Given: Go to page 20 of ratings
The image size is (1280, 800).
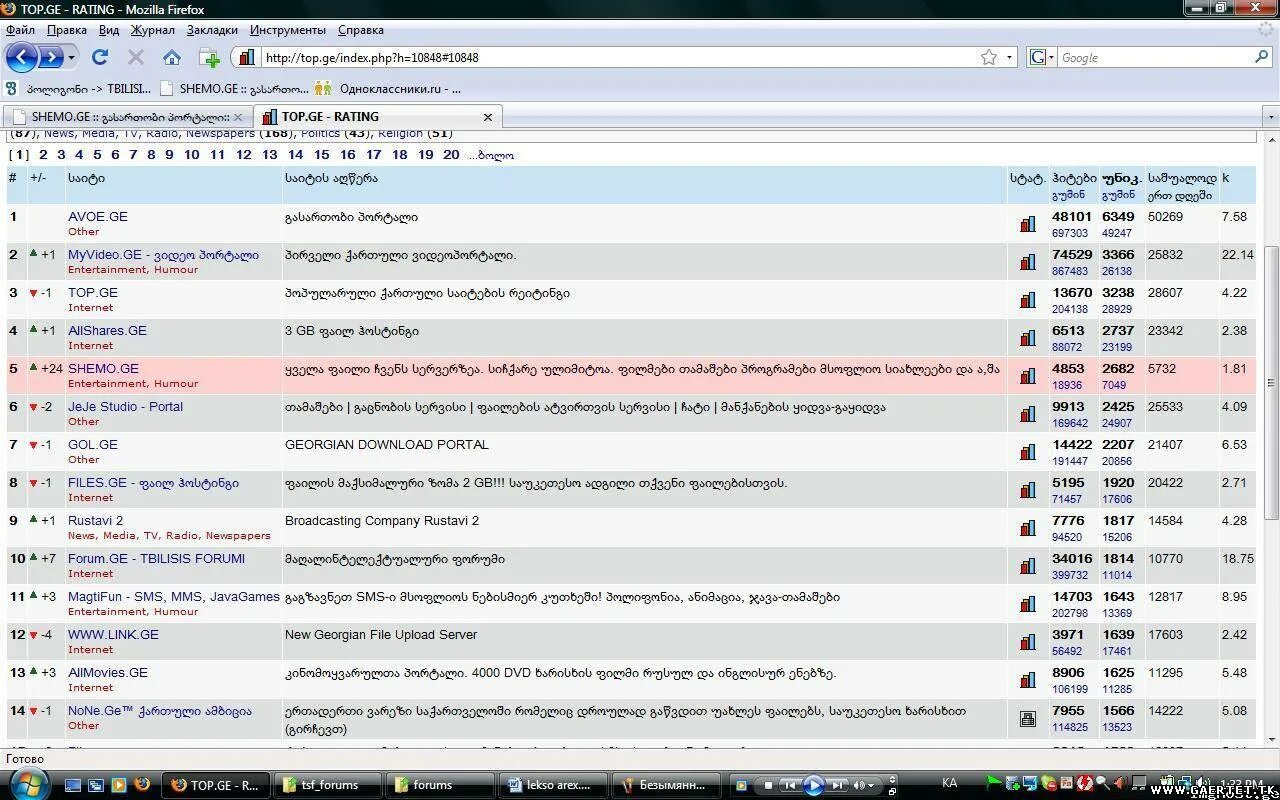Looking at the screenshot, I should [451, 155].
